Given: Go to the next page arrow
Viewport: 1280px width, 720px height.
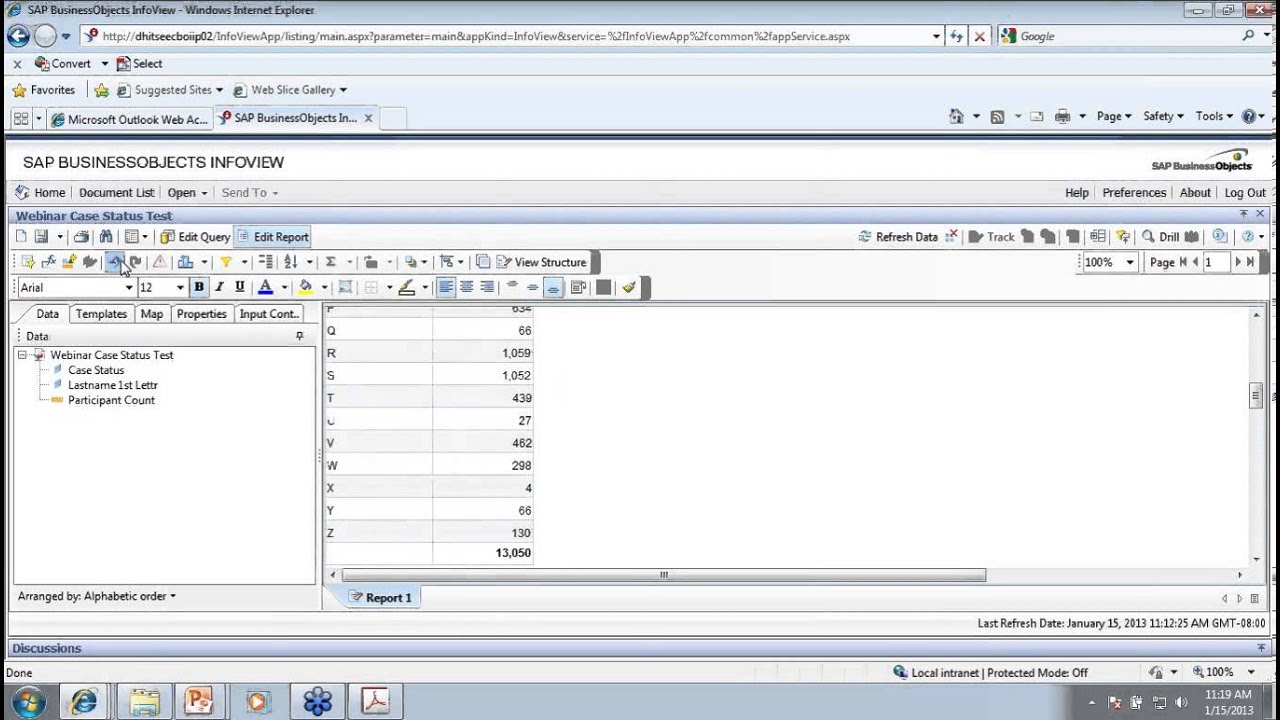Looking at the screenshot, I should coord(1238,262).
